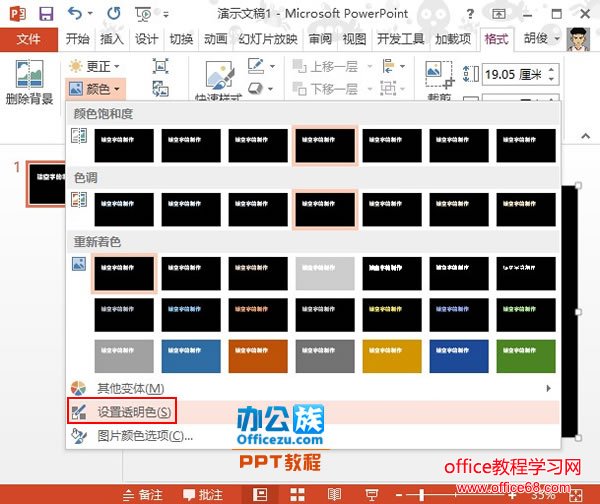Image resolution: width=600 pixels, height=504 pixels.
Task: Open the 文件 tab
Action: [x=29, y=39]
